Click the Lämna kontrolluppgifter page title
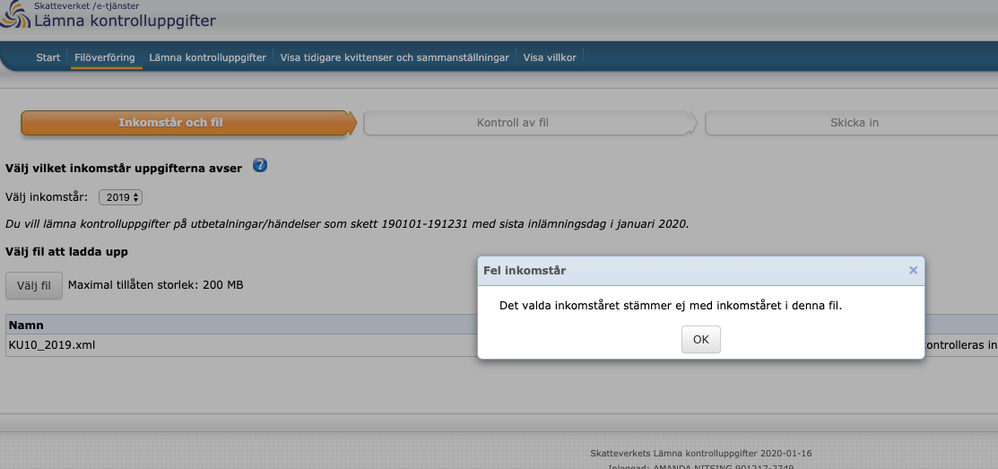Viewport: 998px width, 469px height. [125, 20]
